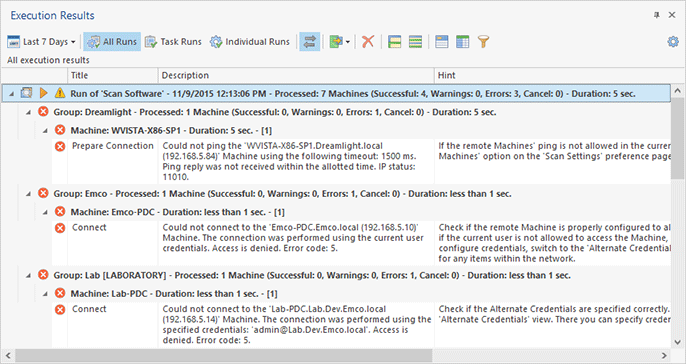
Task: Click the error icon beside Prepare Connection
Action: tap(60, 146)
